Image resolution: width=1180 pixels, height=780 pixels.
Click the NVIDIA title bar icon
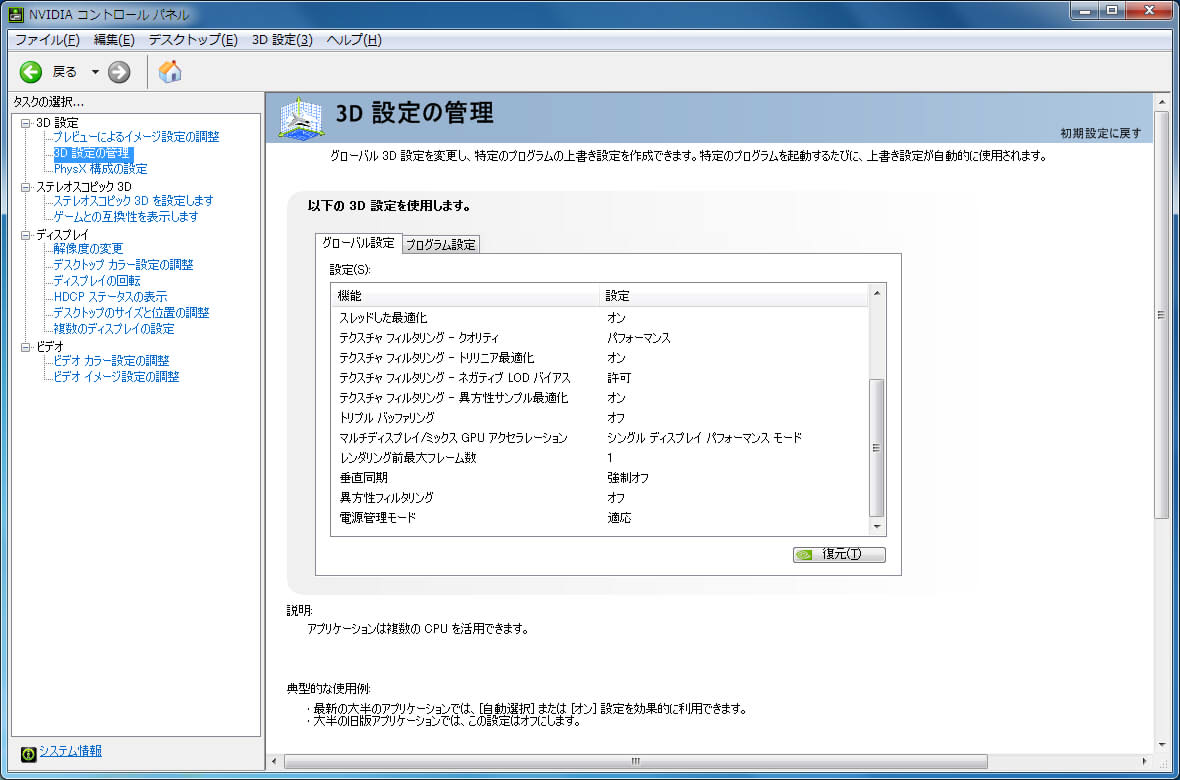pyautogui.click(x=16, y=14)
